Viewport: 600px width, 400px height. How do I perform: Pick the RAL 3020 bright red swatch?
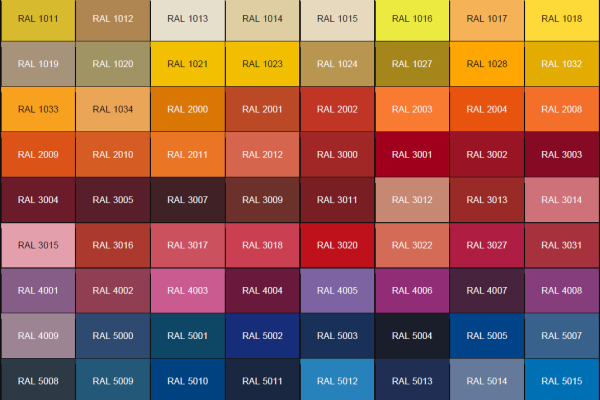click(x=337, y=245)
